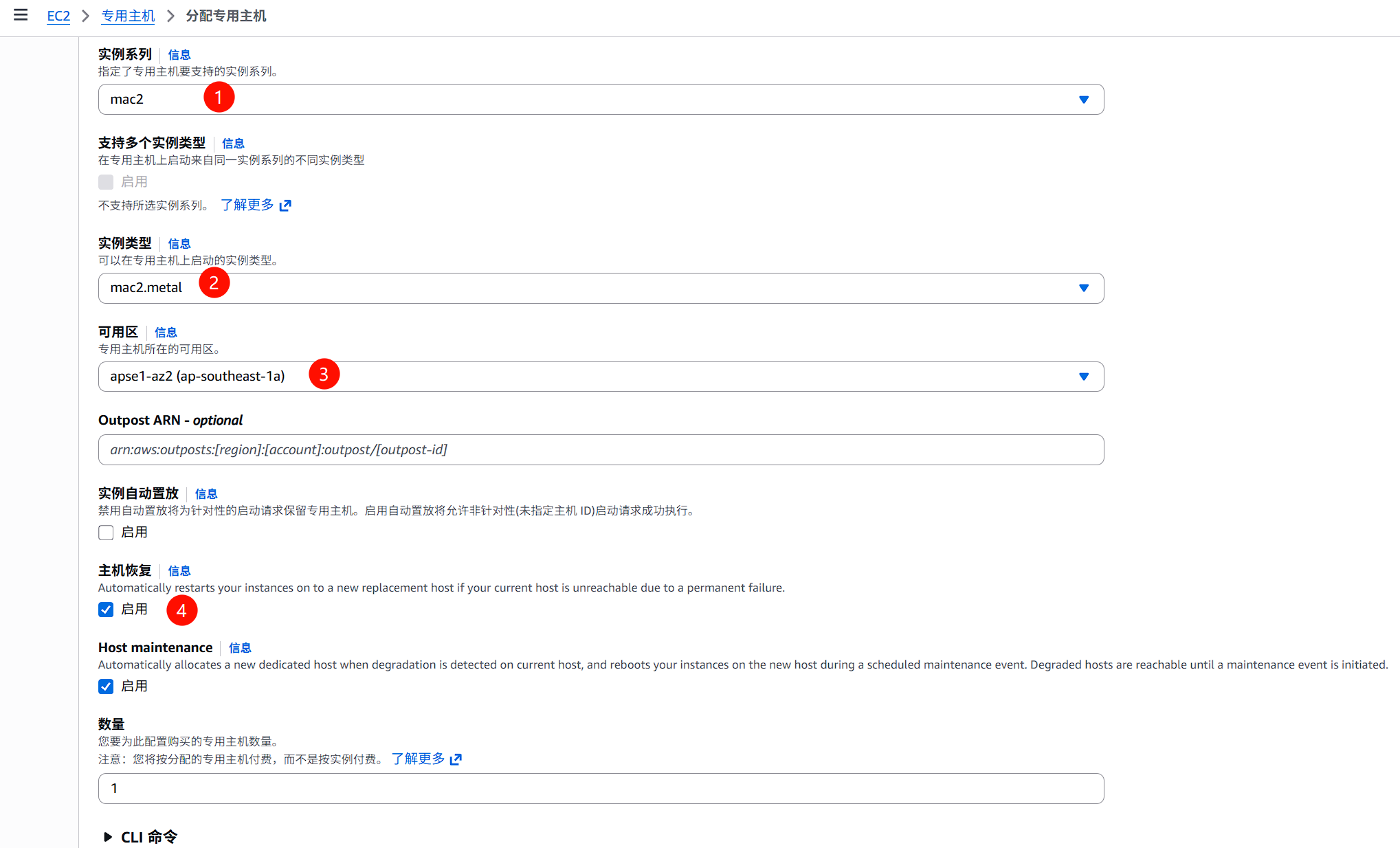Image resolution: width=1400 pixels, height=848 pixels.
Task: Click the external link icon in 数量 section
Action: pyautogui.click(x=456, y=759)
